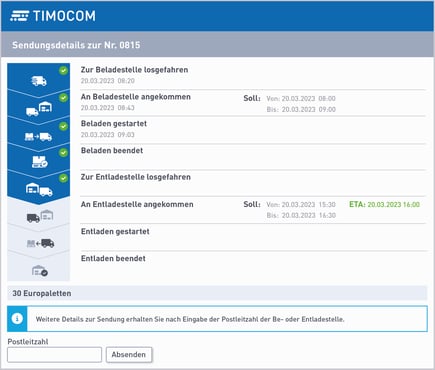Click the 30 Europaletten bar
The width and height of the screenshot is (435, 370).
[217, 293]
